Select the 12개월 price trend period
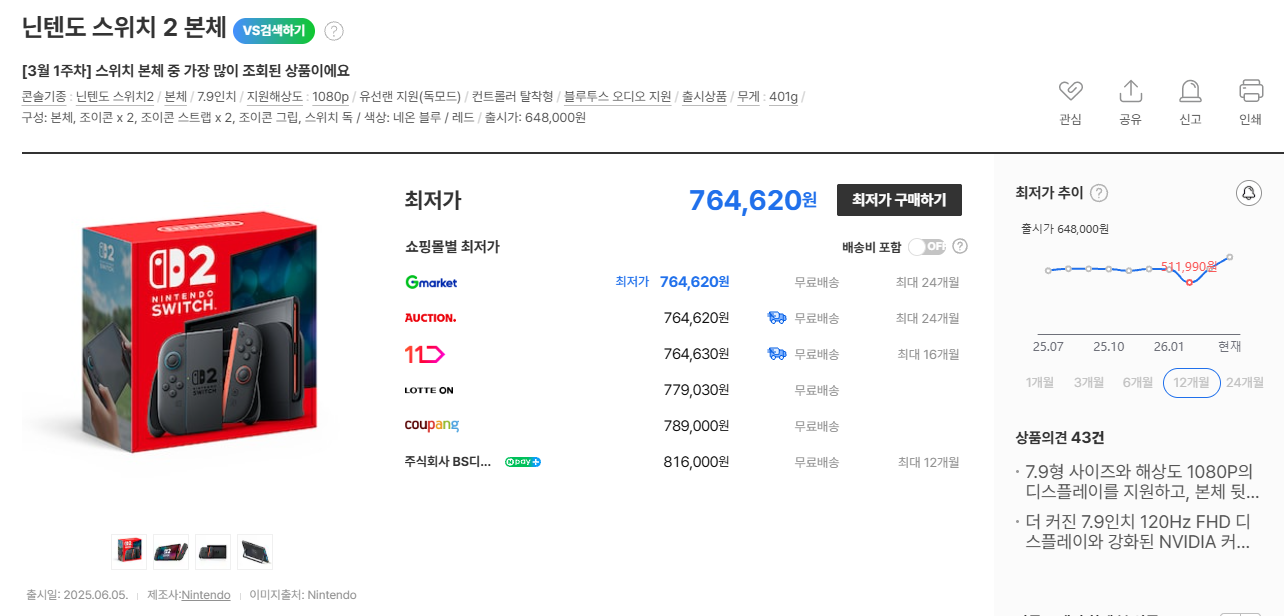 tap(1191, 382)
